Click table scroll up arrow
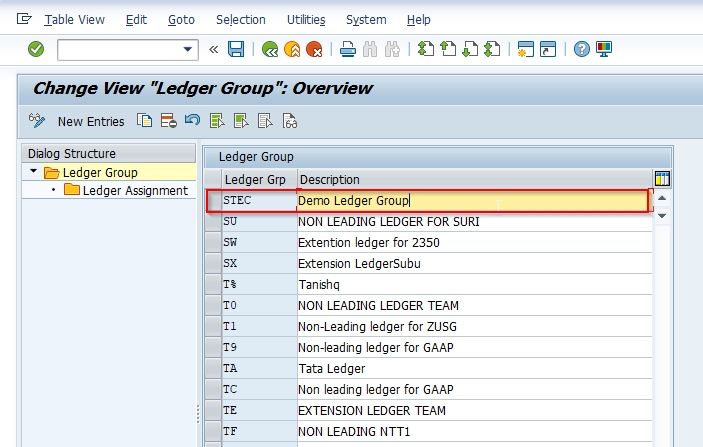Image resolution: width=703 pixels, height=447 pixels. [x=662, y=198]
